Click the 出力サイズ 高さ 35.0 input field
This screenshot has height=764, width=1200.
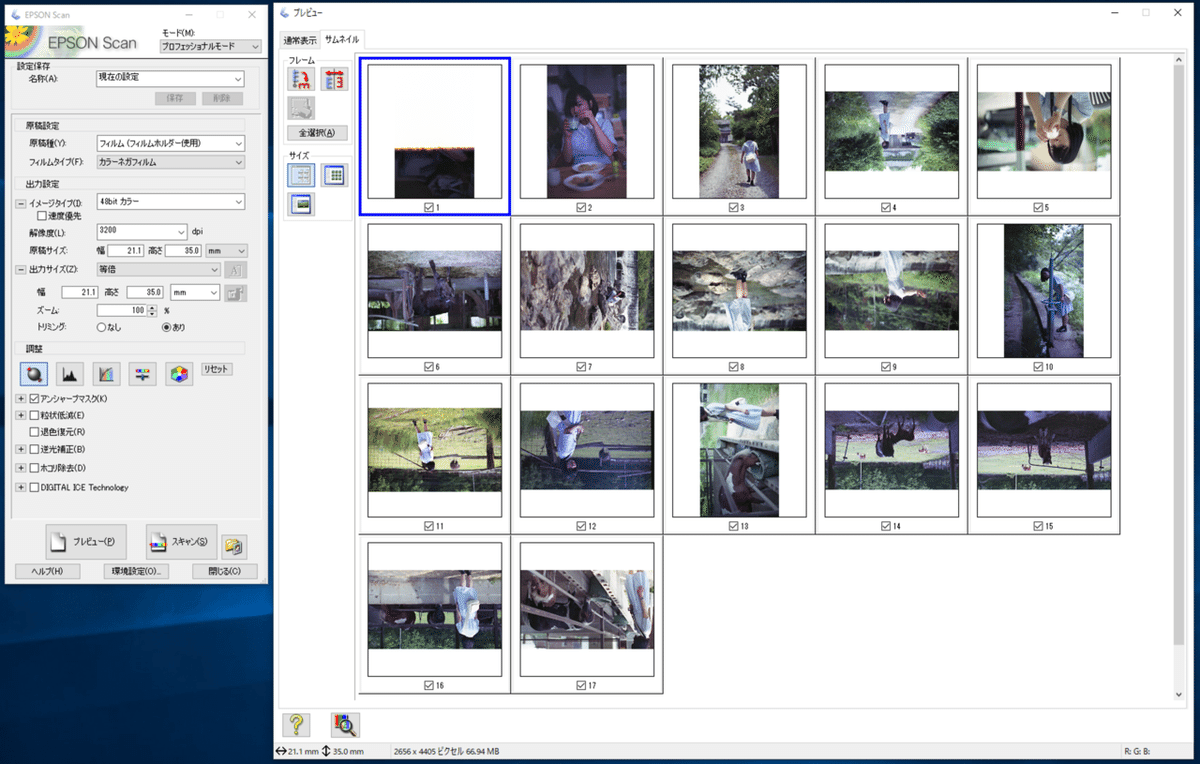click(145, 292)
